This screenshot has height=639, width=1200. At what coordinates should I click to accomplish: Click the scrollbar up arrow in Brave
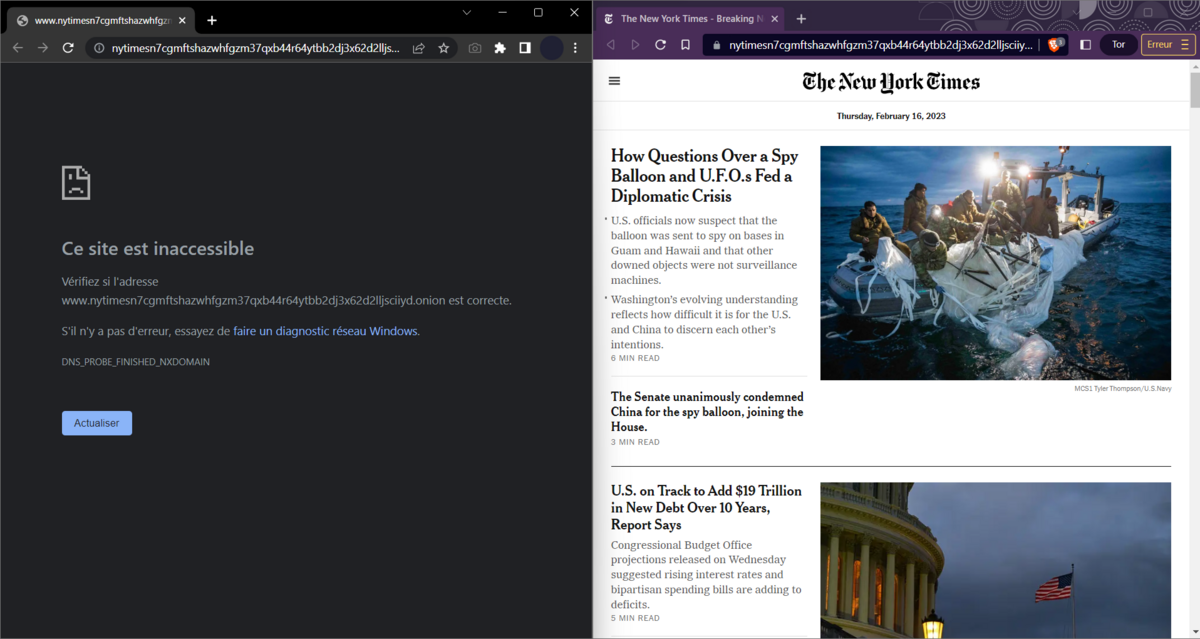[x=1195, y=65]
